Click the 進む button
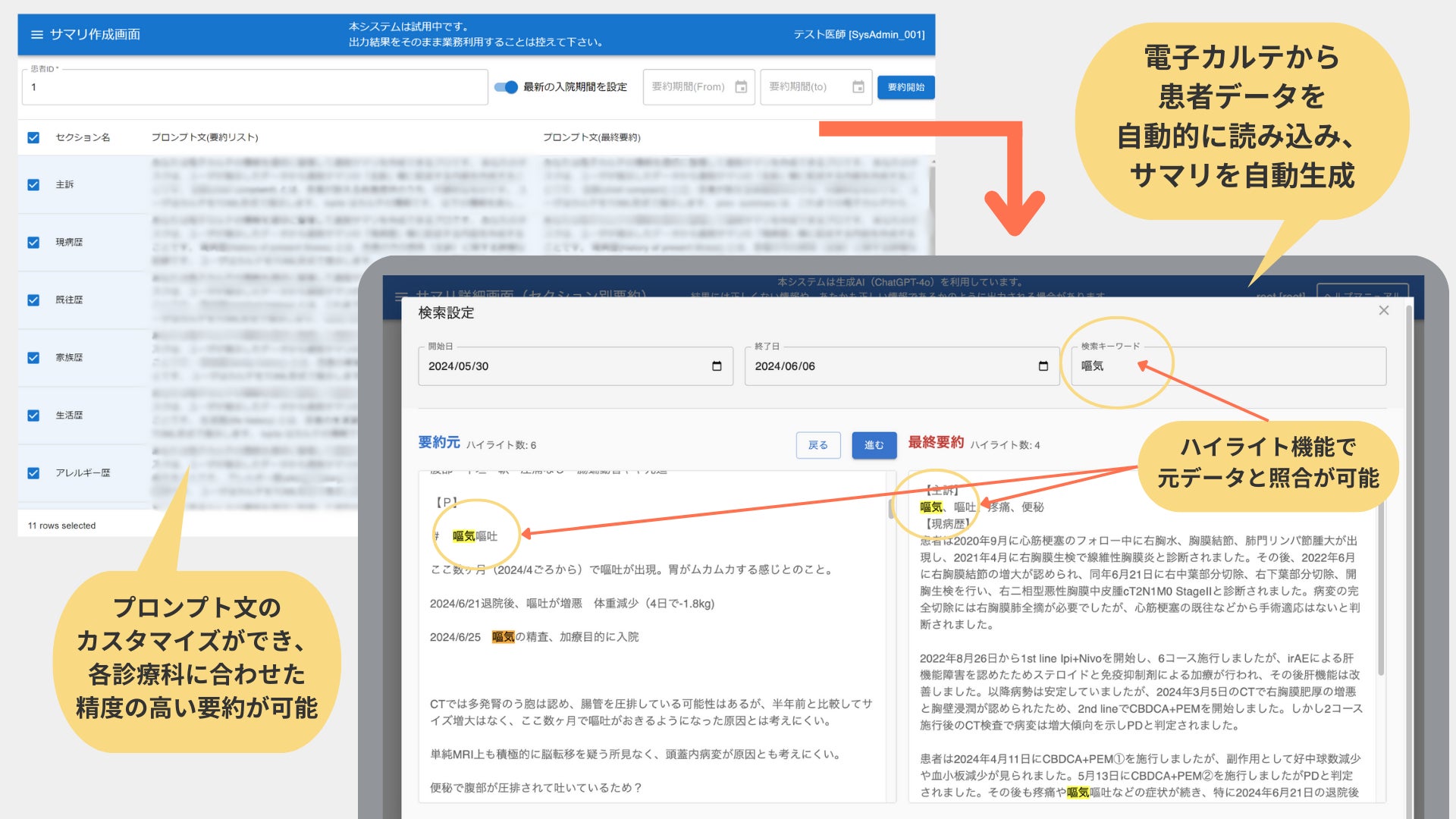 pos(874,445)
